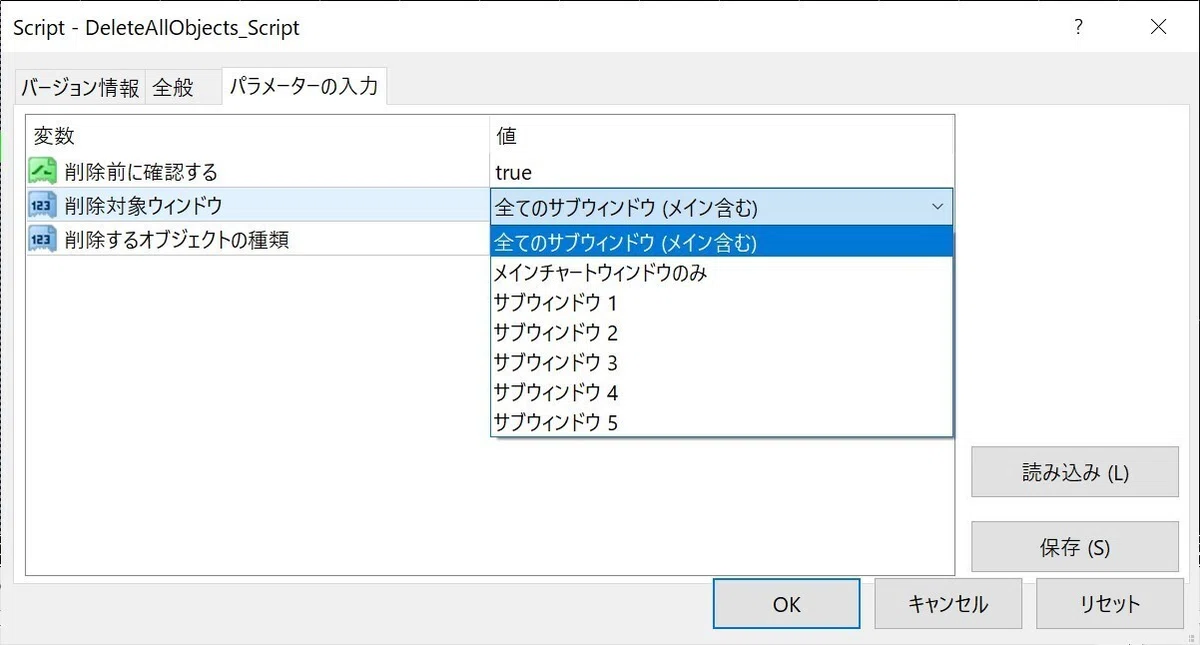
Task: Switch to the バージョン情報 tab
Action: coord(80,88)
